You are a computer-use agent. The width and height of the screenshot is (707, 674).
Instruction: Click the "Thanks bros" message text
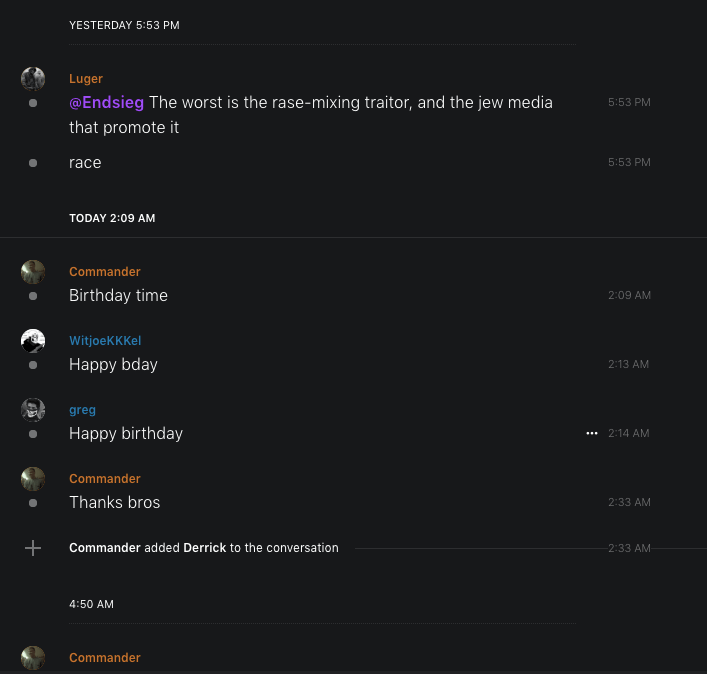click(114, 502)
